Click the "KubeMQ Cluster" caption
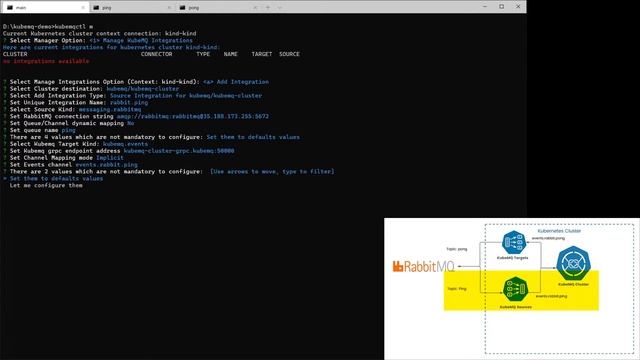Image resolution: width=640 pixels, height=360 pixels. coord(573,284)
